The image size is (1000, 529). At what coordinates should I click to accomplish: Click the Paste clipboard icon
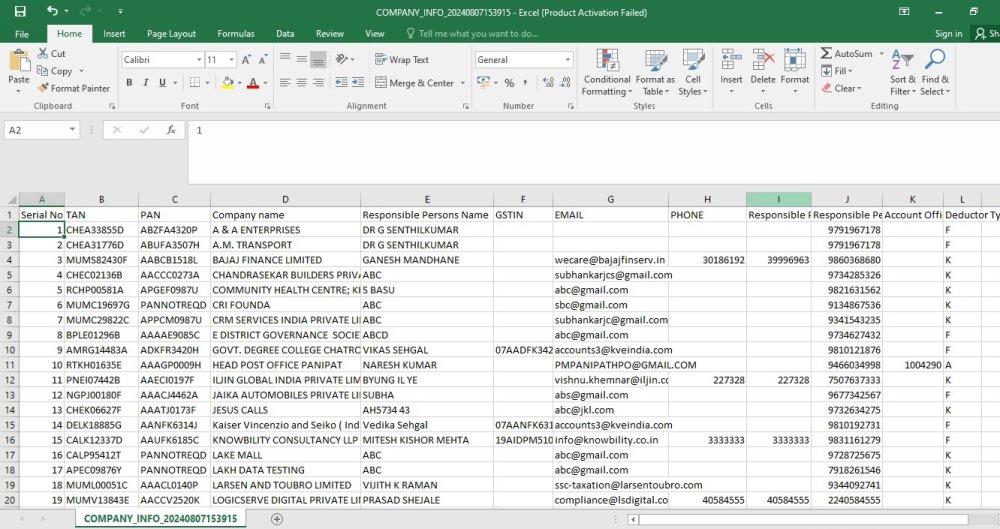[18, 61]
